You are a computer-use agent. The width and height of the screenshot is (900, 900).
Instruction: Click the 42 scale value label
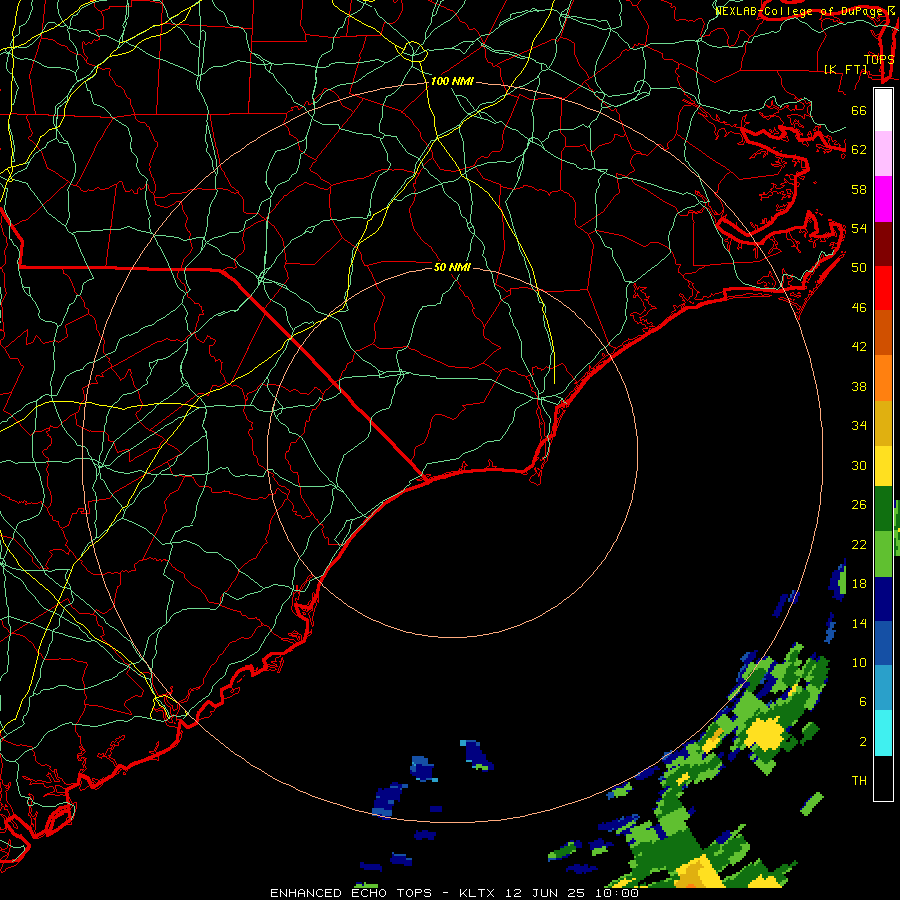click(859, 347)
